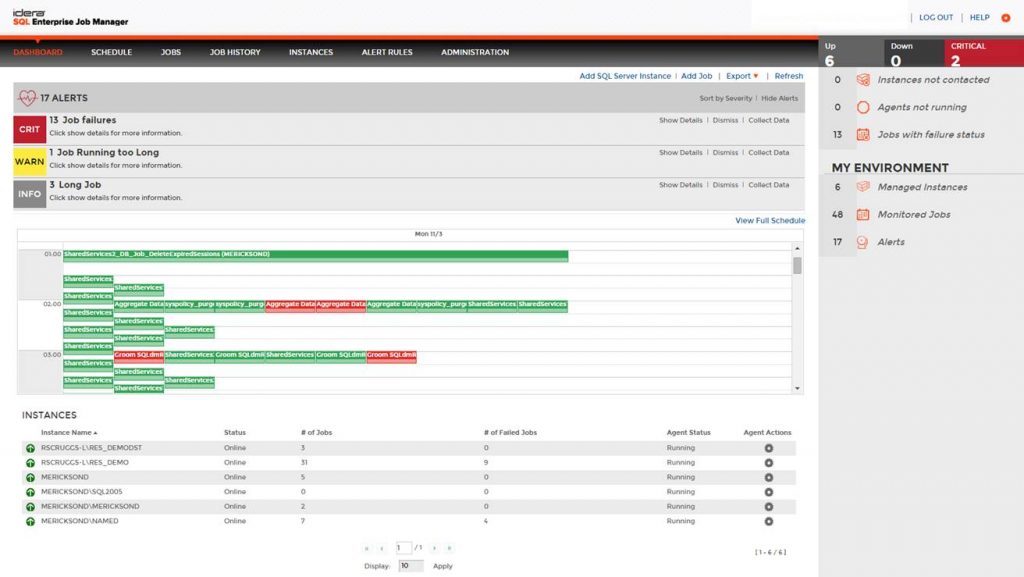The image size is (1024, 577).
Task: Go to previous page arrow in pager
Action: (381, 548)
